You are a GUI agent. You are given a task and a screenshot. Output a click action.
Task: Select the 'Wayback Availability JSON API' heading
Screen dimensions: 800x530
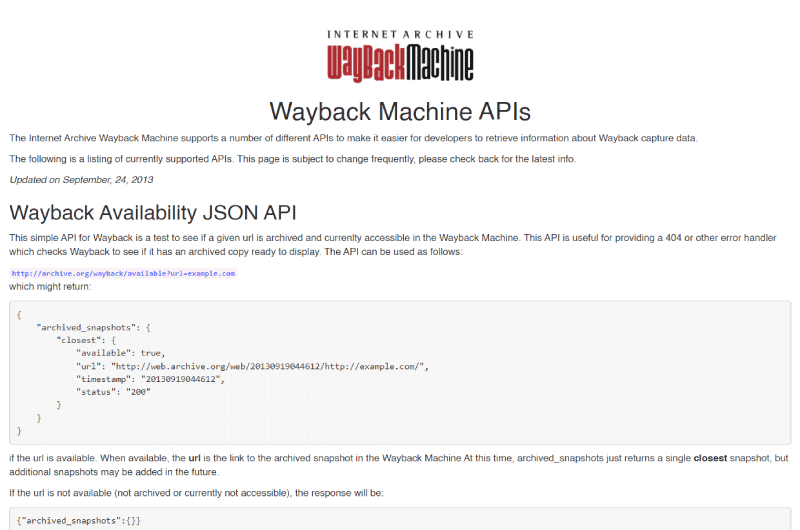pos(153,213)
